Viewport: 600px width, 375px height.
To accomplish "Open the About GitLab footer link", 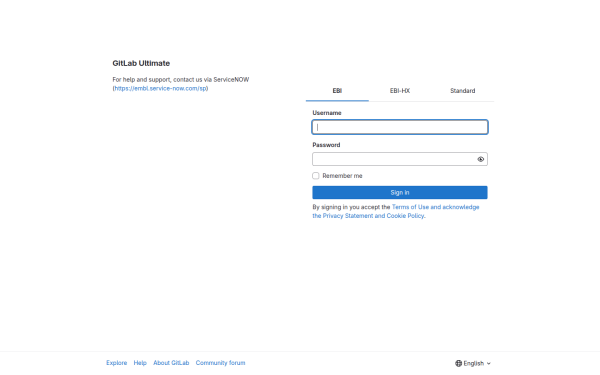I will 171,363.
